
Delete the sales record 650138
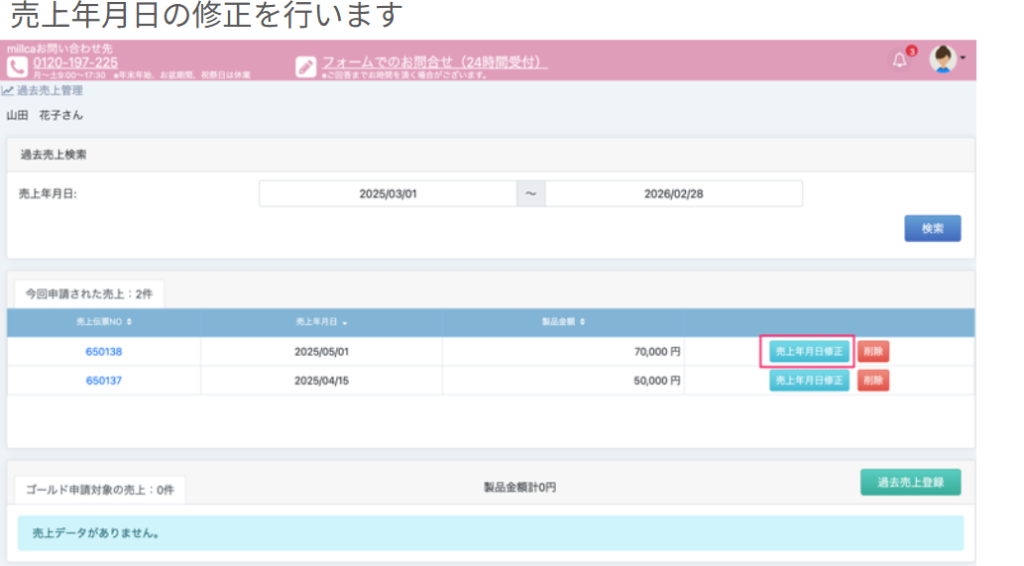coord(873,352)
